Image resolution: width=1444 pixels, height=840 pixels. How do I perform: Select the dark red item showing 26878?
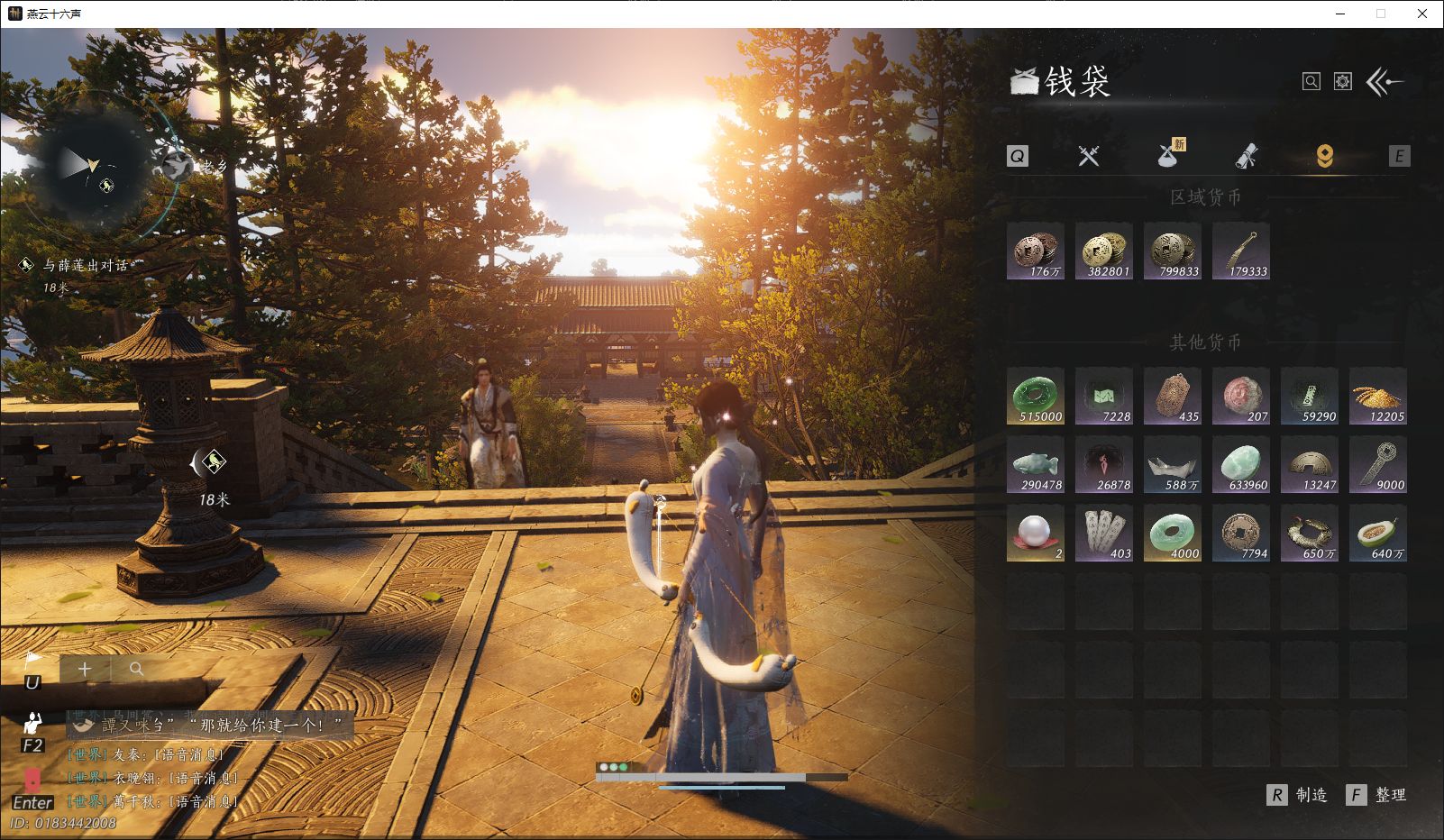[x=1104, y=464]
